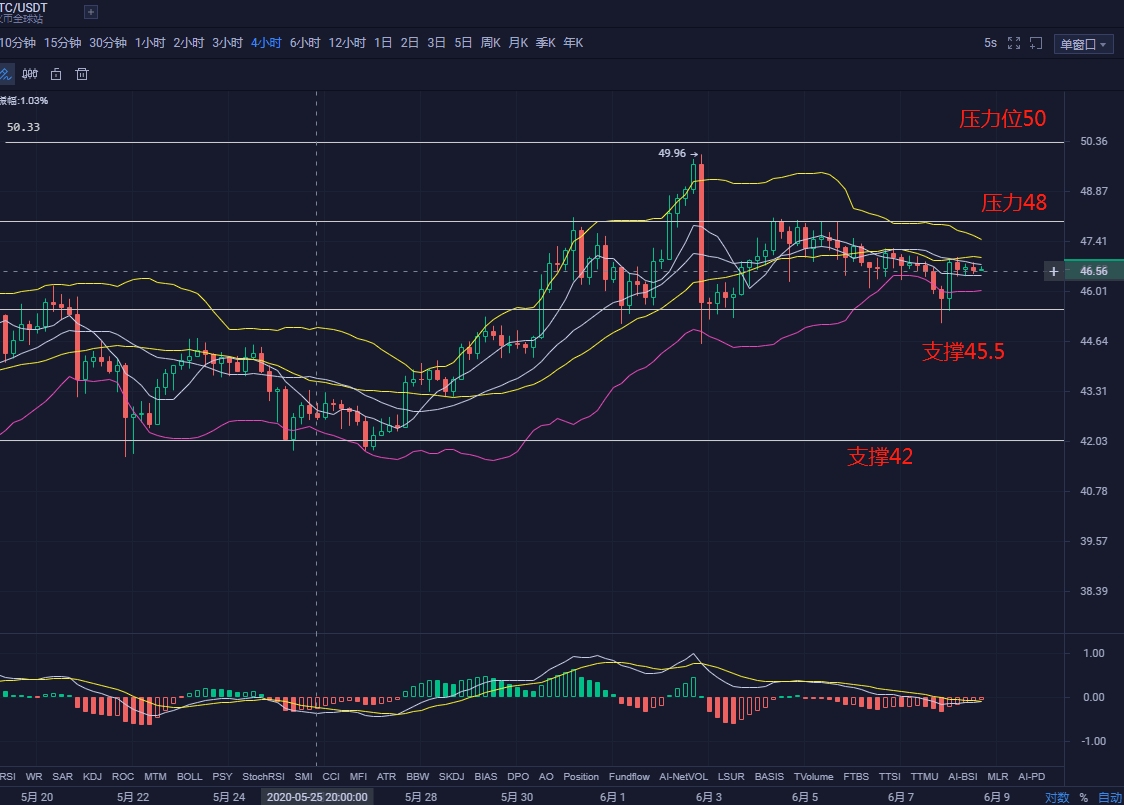Image resolution: width=1124 pixels, height=805 pixels.
Task: Switch to 30分钟 timeframe
Action: [x=108, y=43]
